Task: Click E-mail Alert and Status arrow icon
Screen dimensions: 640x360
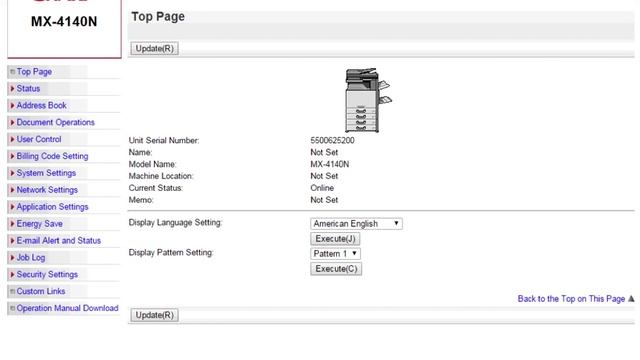Action: click(x=12, y=241)
